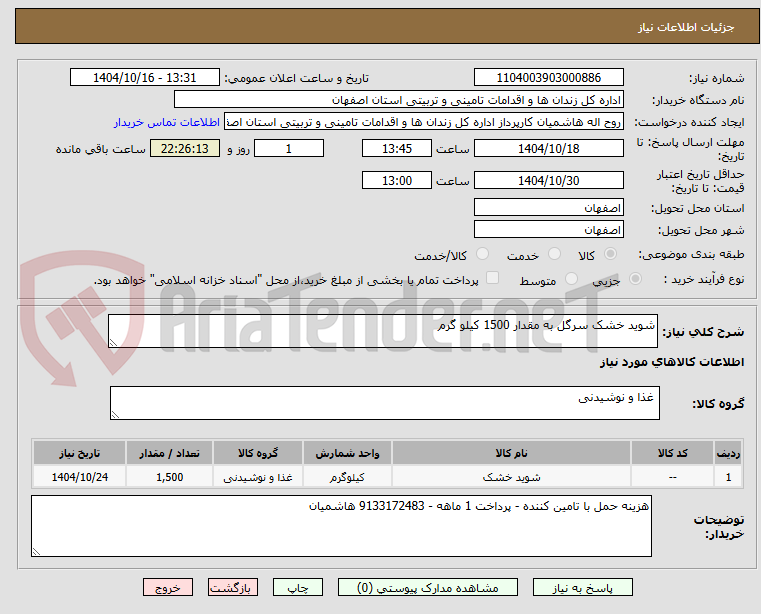This screenshot has height=614, width=761.
Task: Click the response deadline date 1404/10/18
Action: 548,148
